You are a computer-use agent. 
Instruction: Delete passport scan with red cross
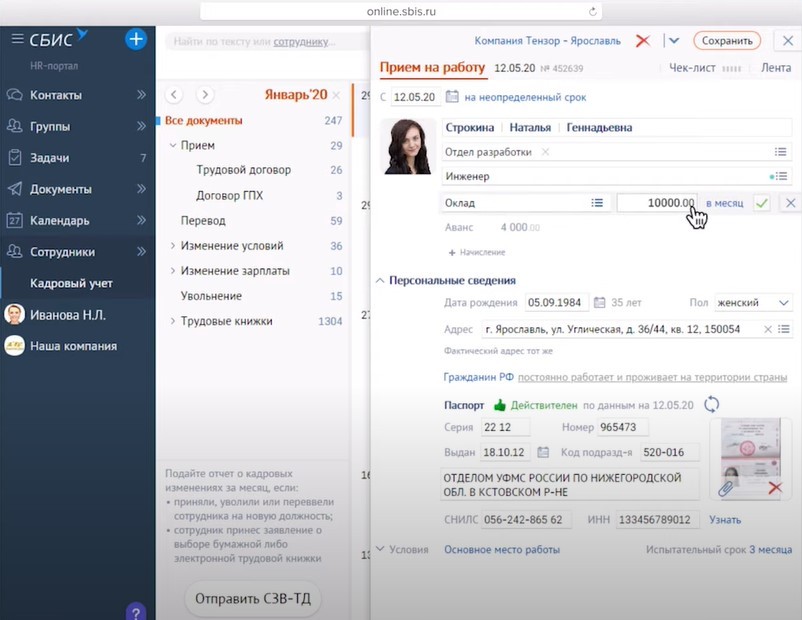pyautogui.click(x=774, y=488)
